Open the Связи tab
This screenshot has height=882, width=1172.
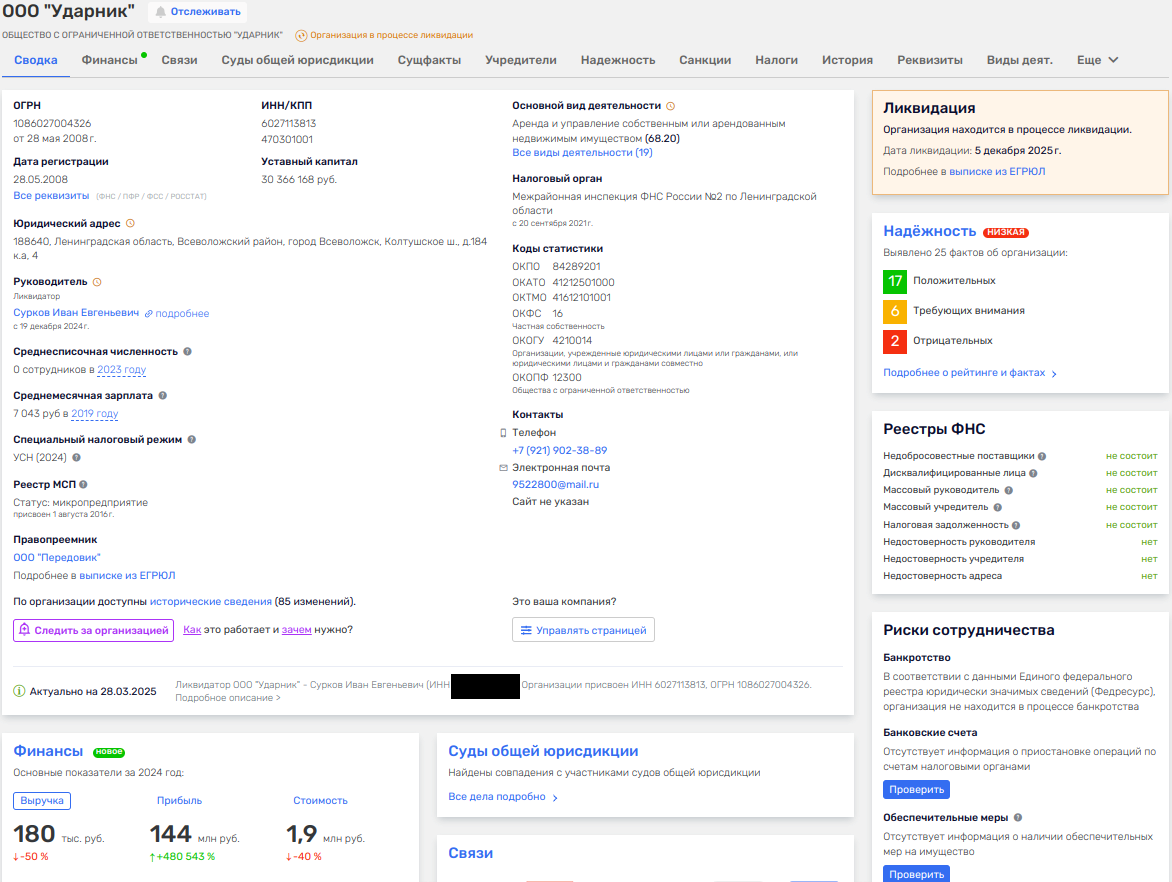[179, 60]
